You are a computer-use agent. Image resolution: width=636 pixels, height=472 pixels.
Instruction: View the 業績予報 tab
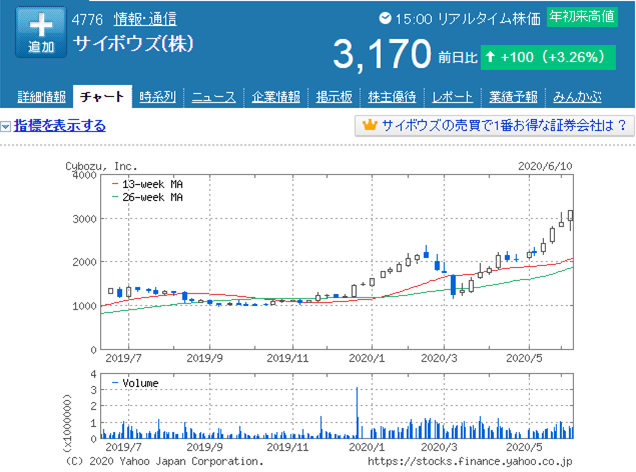[513, 97]
